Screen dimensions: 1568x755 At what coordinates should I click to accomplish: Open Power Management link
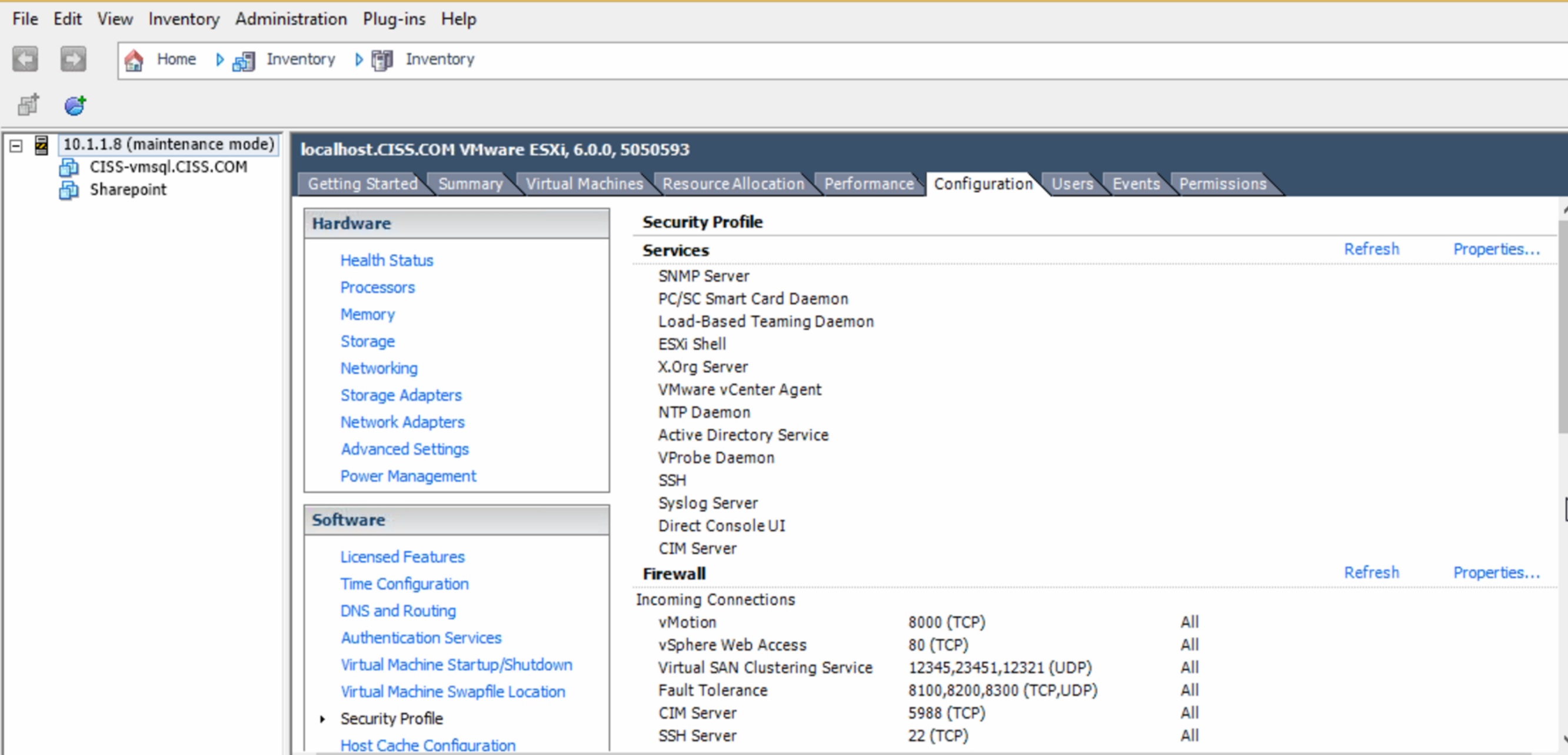[408, 476]
